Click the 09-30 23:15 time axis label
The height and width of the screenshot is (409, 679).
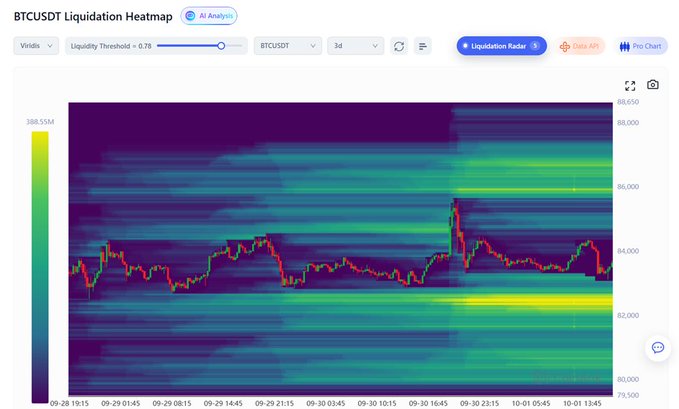point(479,403)
